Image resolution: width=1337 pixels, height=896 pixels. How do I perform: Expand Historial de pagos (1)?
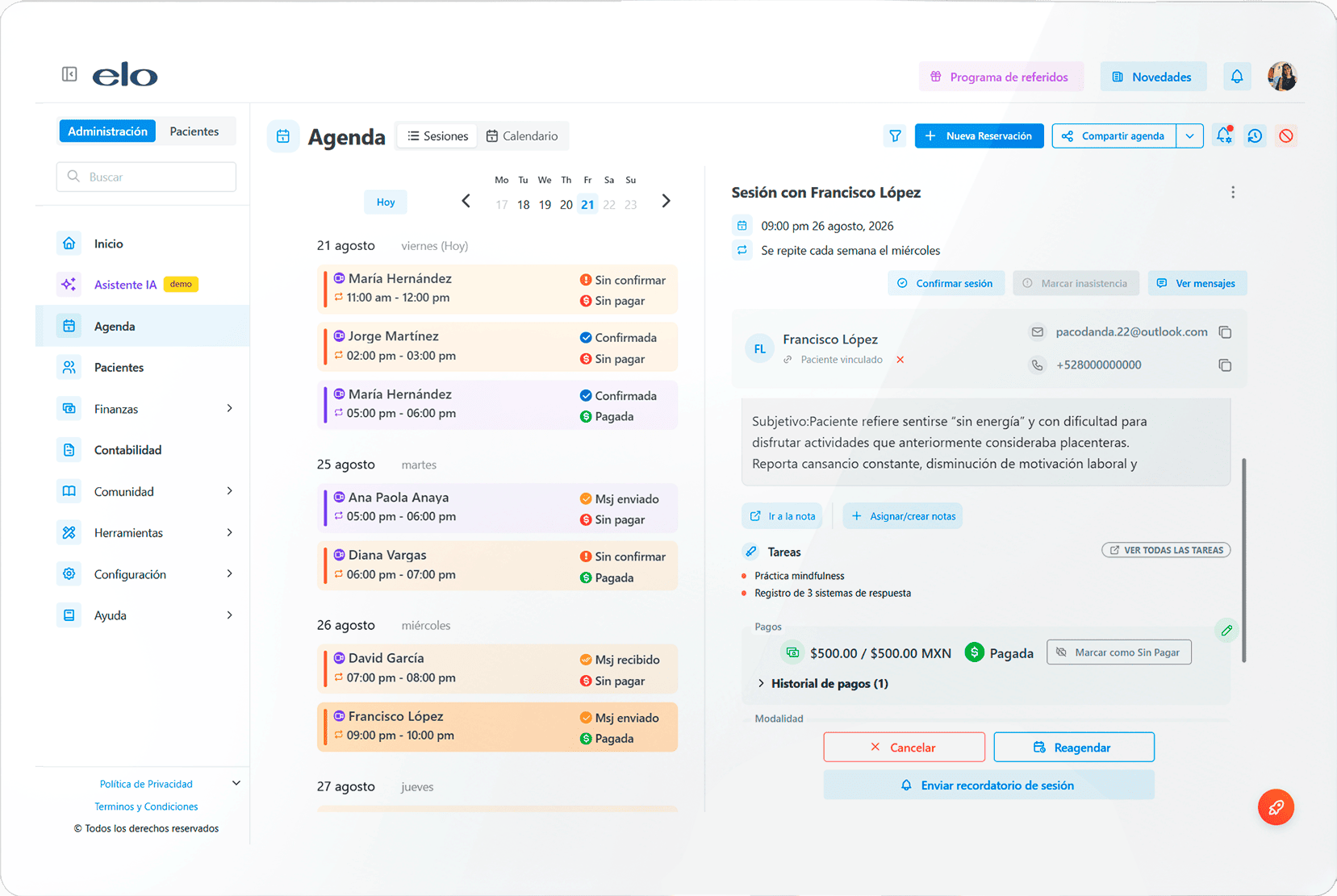[x=823, y=684]
